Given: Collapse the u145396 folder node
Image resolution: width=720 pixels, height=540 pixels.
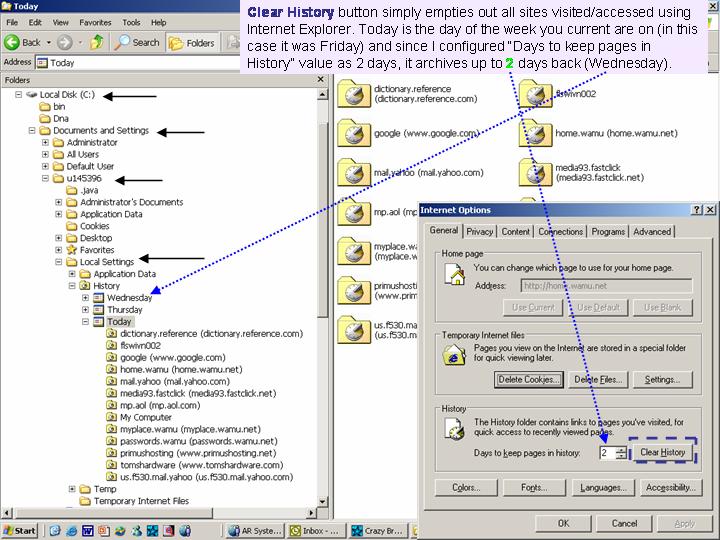Looking at the screenshot, I should (x=45, y=178).
